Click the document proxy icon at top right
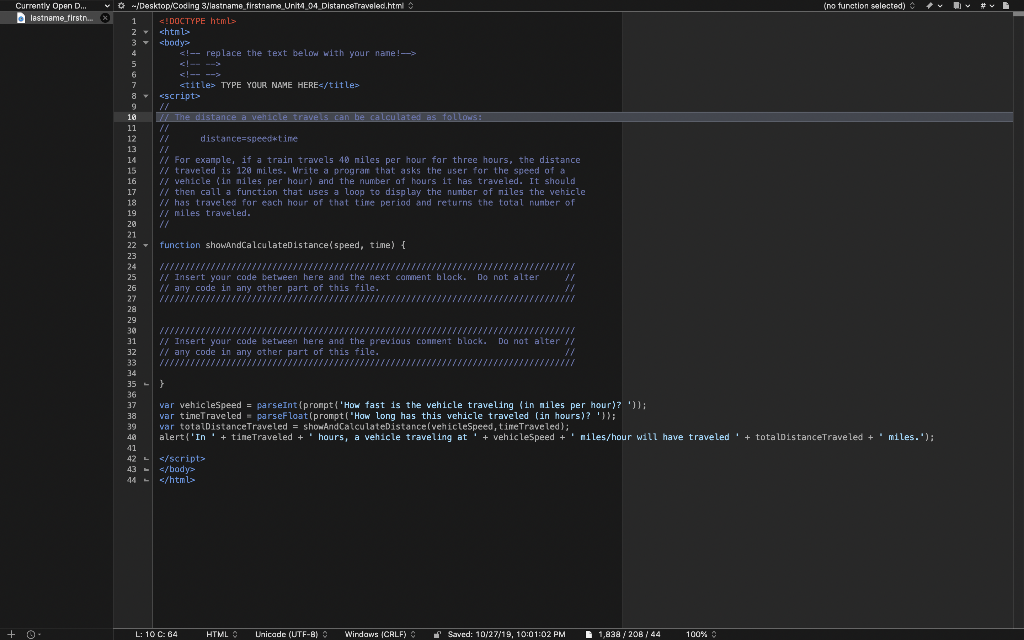Image resolution: width=1024 pixels, height=640 pixels. click(1006, 5)
